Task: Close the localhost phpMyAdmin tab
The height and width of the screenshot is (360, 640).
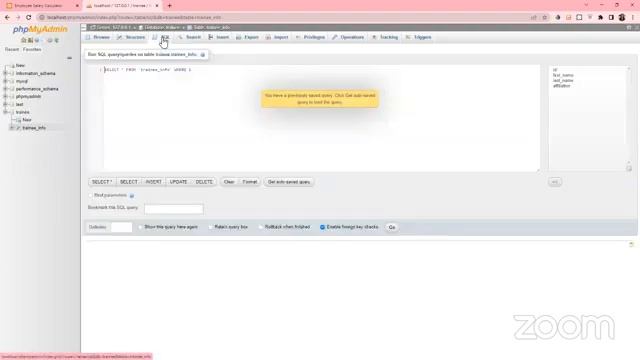Action: [x=157, y=6]
